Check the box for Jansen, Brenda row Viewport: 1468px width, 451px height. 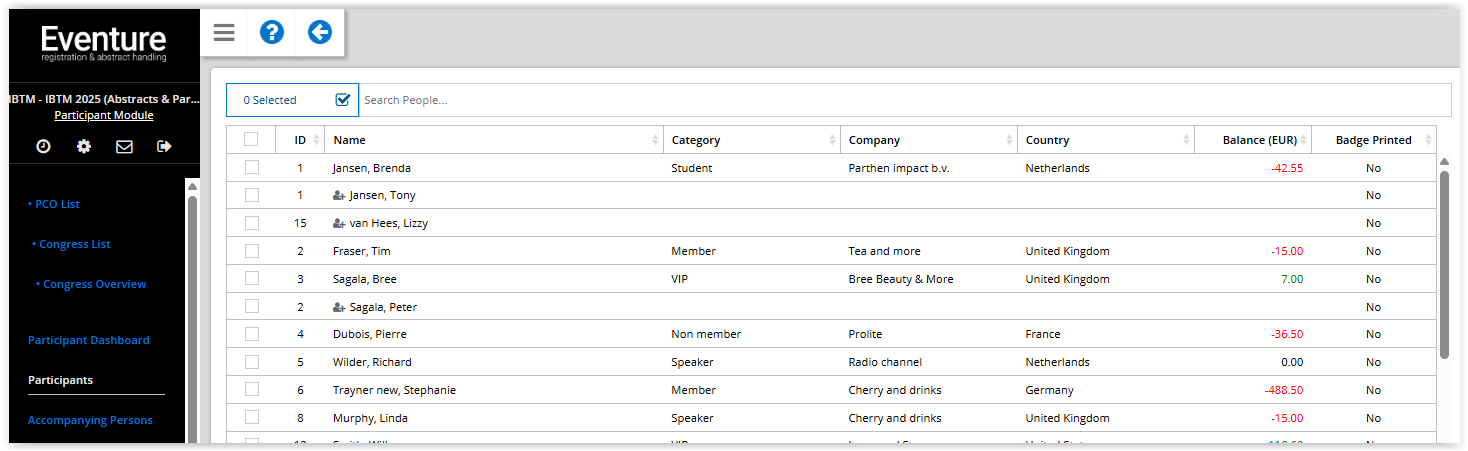coord(251,168)
